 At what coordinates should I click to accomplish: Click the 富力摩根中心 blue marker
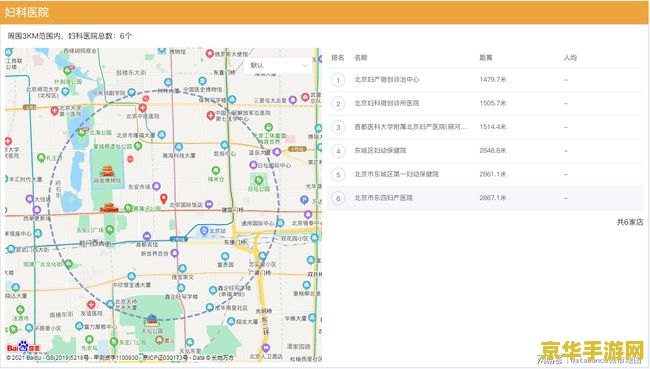79,326
